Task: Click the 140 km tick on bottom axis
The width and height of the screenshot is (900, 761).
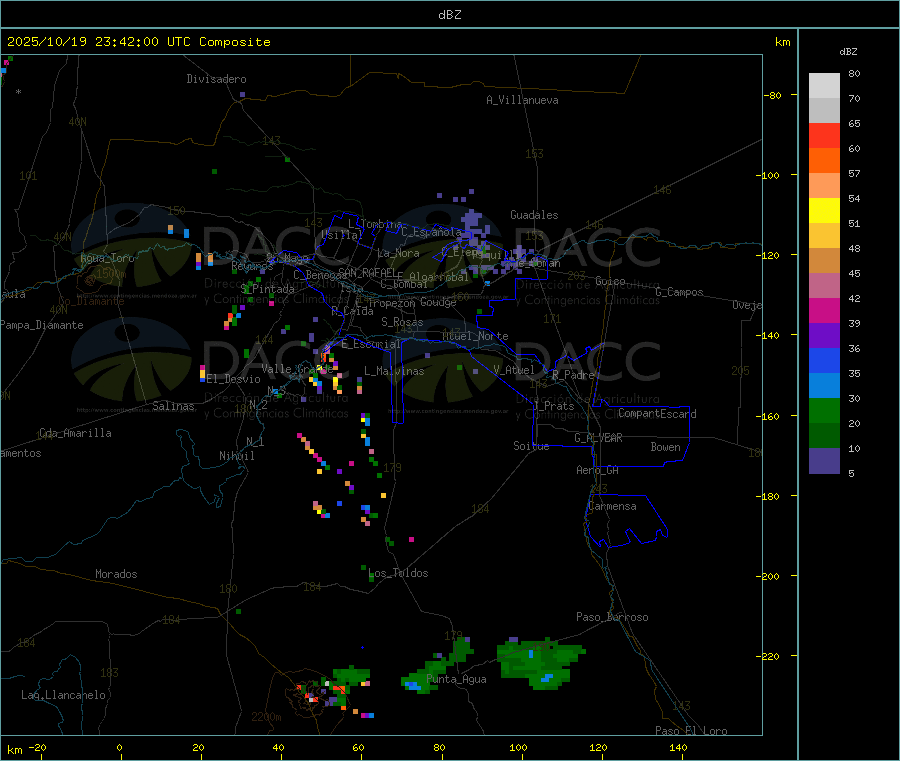Action: (678, 747)
